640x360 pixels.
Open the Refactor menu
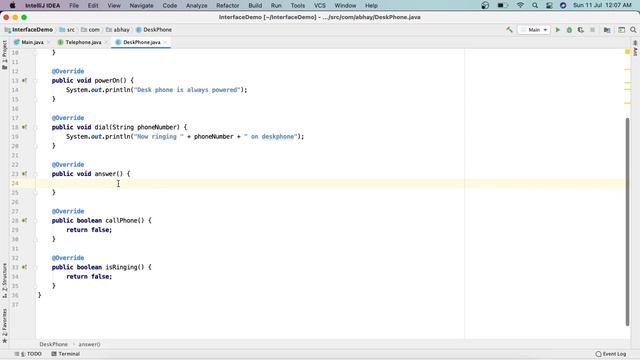click(x=227, y=5)
